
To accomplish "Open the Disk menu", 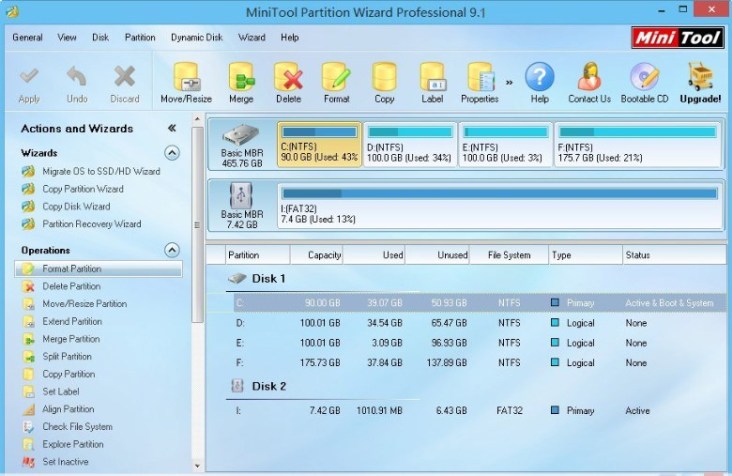I will click(100, 37).
